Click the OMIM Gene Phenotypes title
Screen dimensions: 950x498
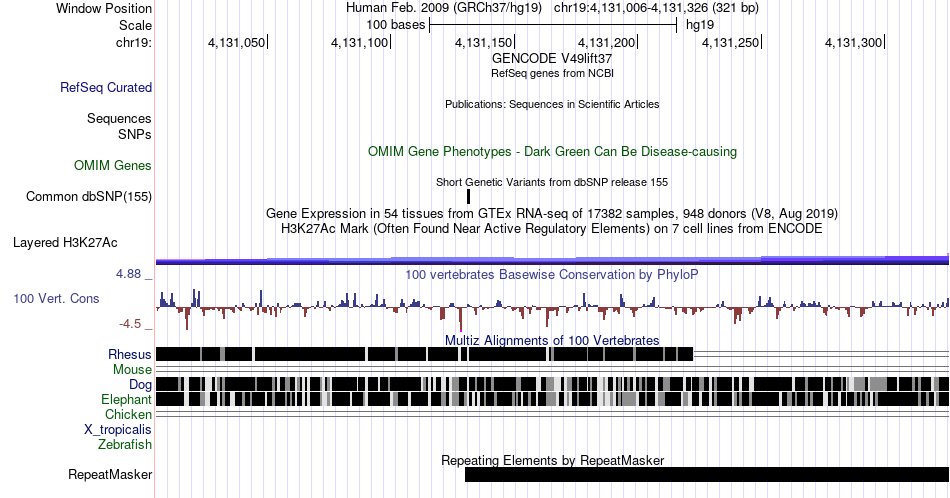[552, 151]
